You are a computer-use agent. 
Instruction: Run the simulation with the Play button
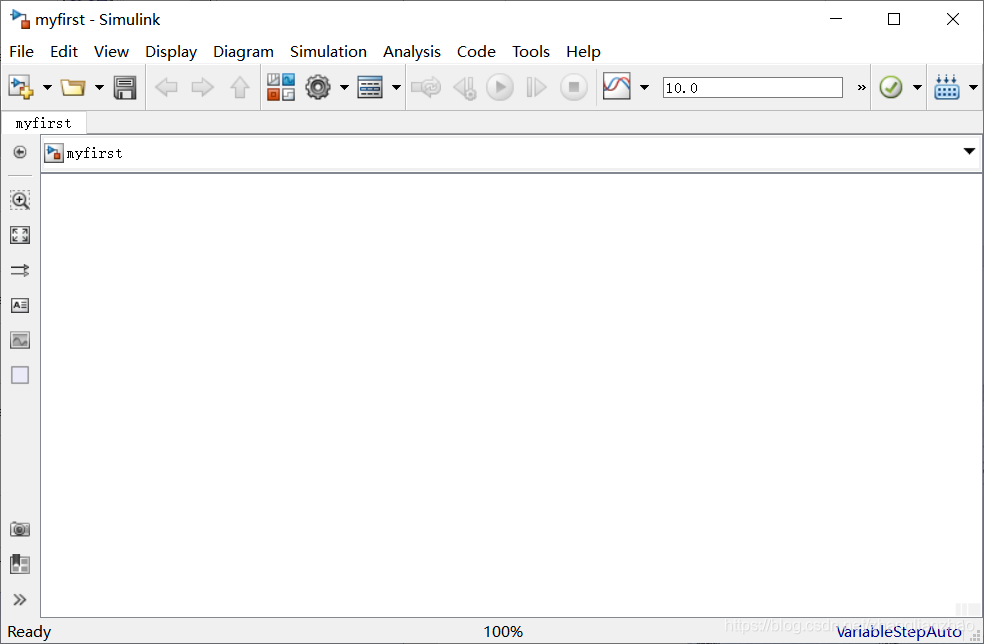(x=500, y=87)
